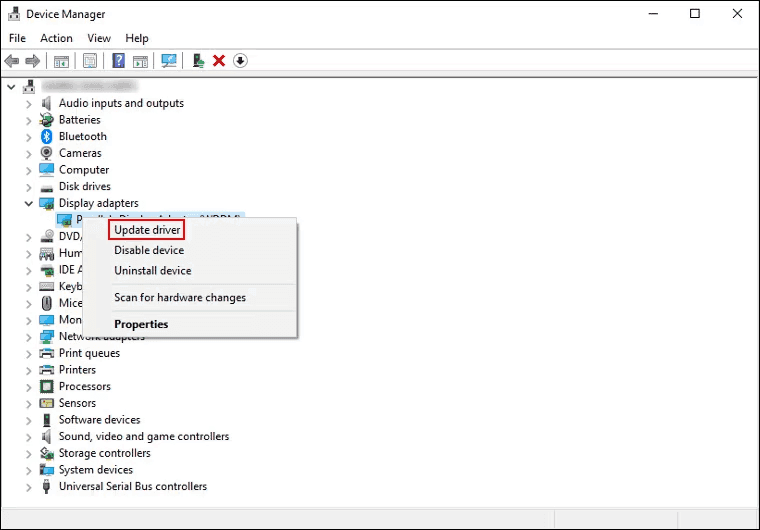
Task: Click the Sensors category icon
Action: click(x=47, y=403)
